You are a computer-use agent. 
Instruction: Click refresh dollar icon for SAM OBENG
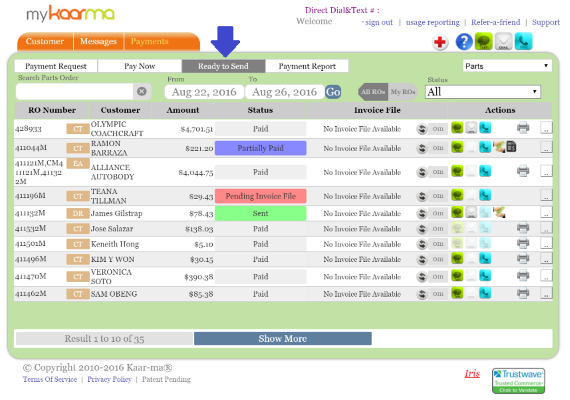click(422, 294)
